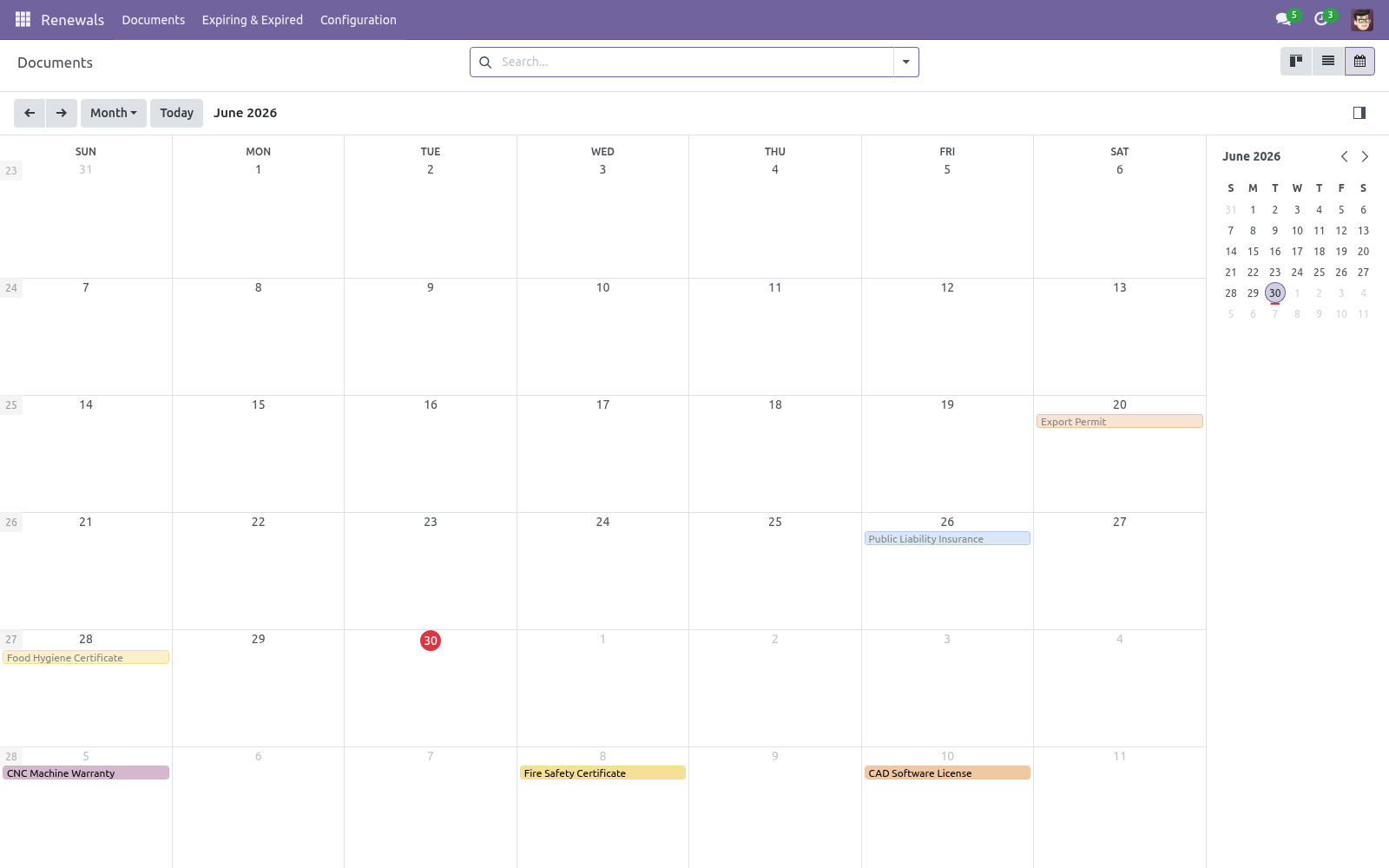Select day 15 in mini calendar
The width and height of the screenshot is (1389, 868).
[x=1253, y=252]
